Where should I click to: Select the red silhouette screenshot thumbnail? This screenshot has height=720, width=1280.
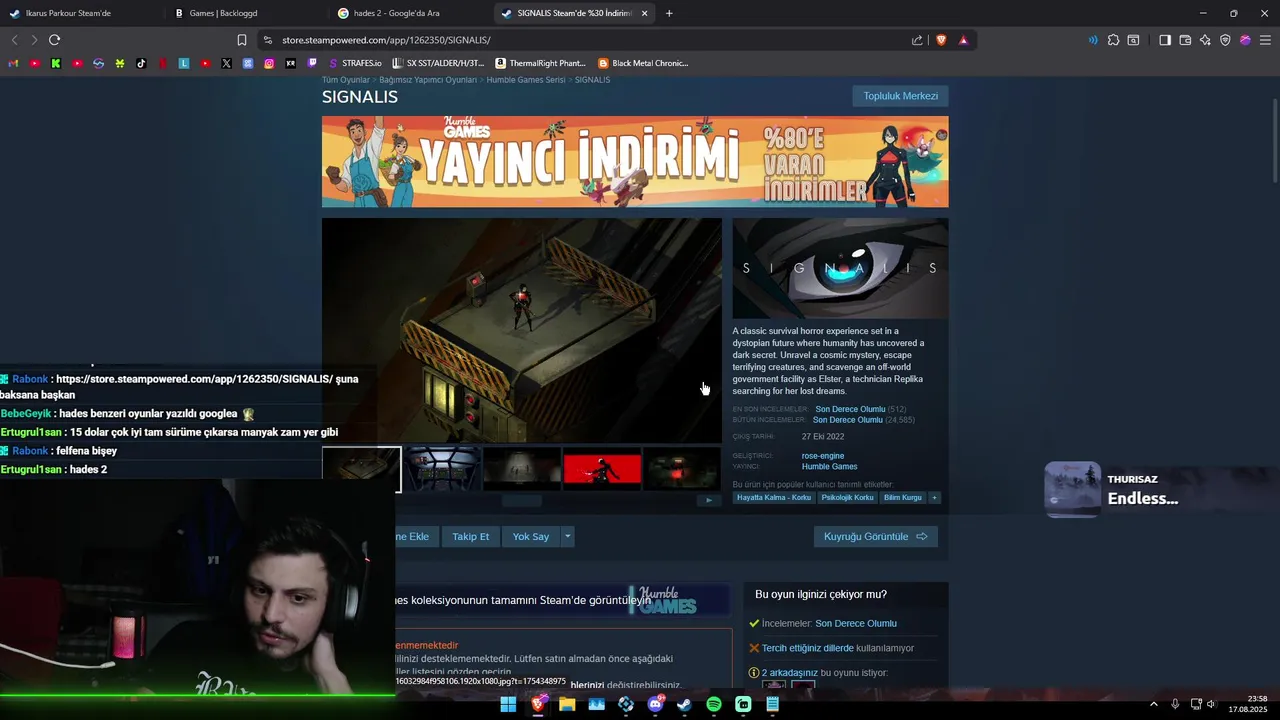point(602,469)
